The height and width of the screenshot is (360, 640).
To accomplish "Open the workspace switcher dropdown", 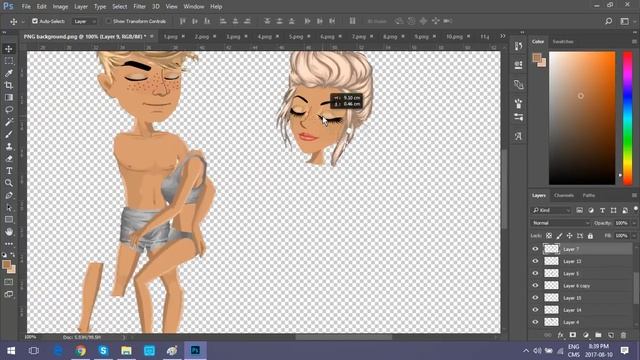I will point(624,21).
